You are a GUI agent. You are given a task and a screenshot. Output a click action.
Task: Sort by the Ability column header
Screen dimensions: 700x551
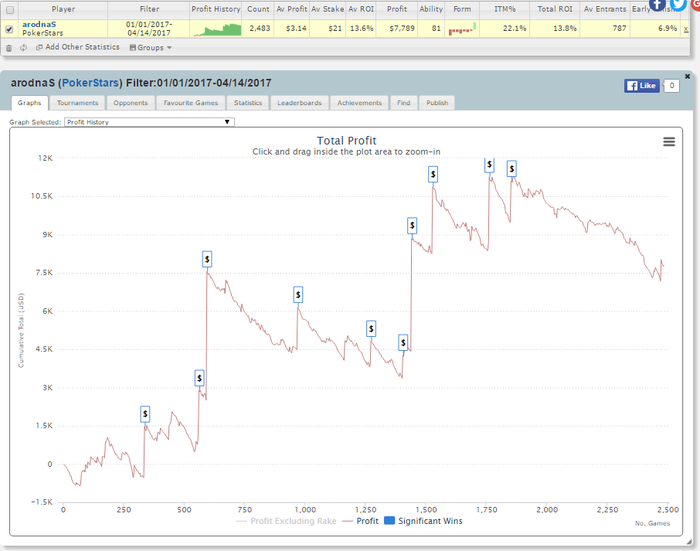tap(431, 9)
